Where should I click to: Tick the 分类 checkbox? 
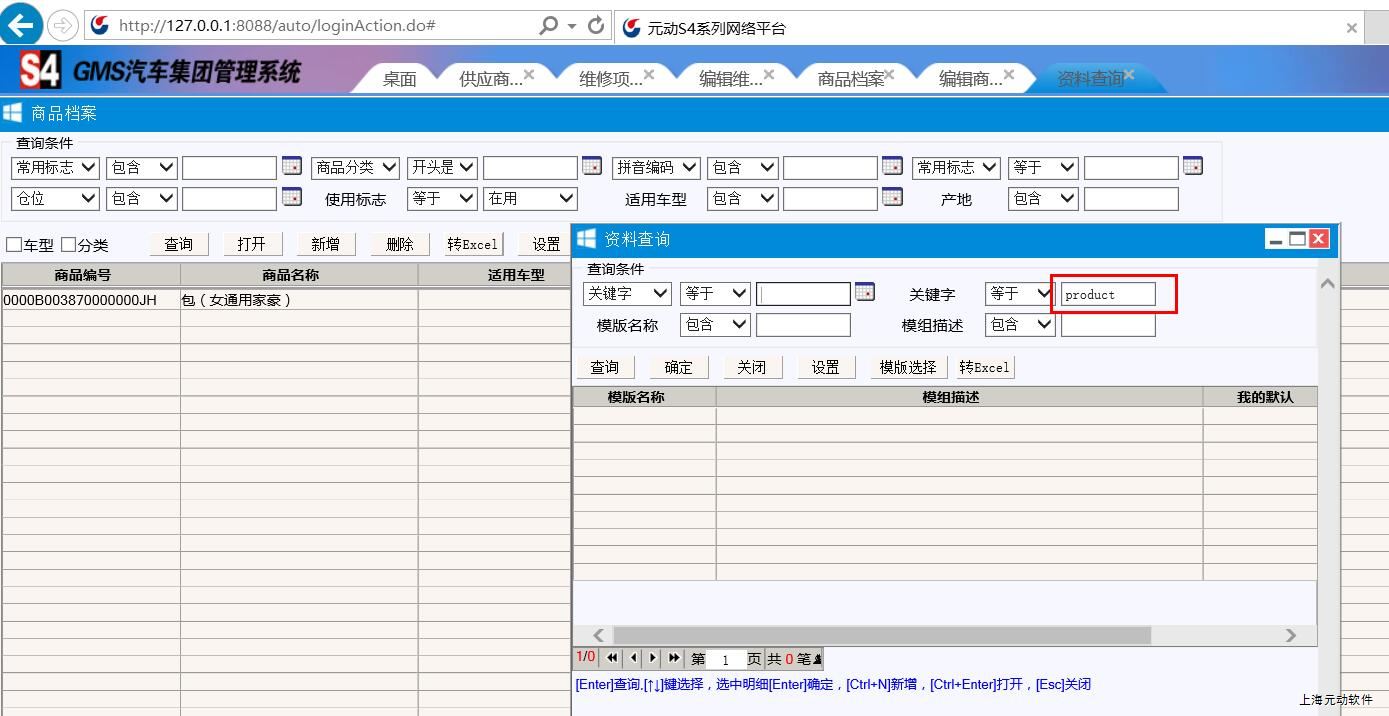69,245
